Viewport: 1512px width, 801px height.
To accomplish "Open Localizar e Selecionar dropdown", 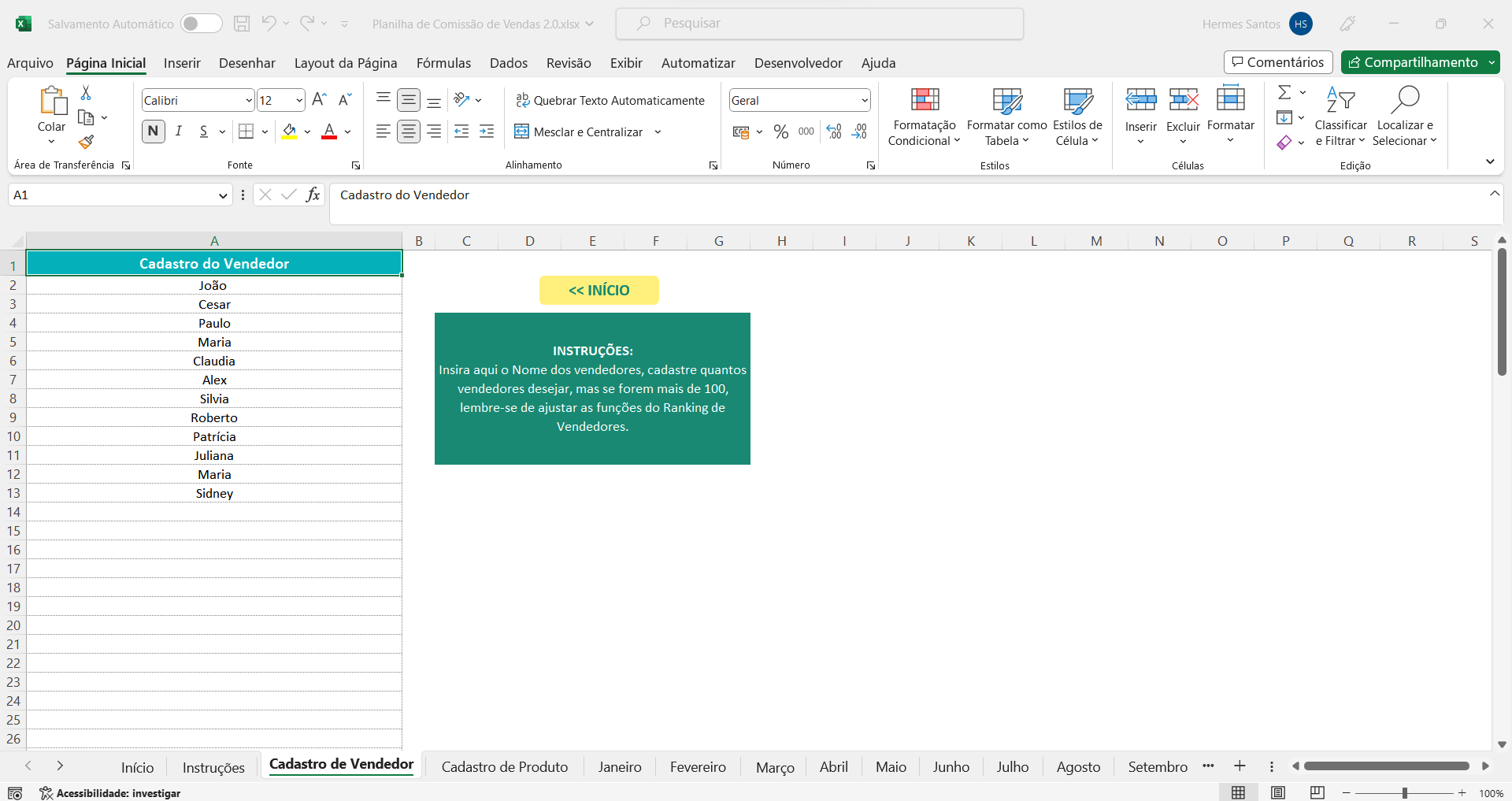I will point(1405,117).
